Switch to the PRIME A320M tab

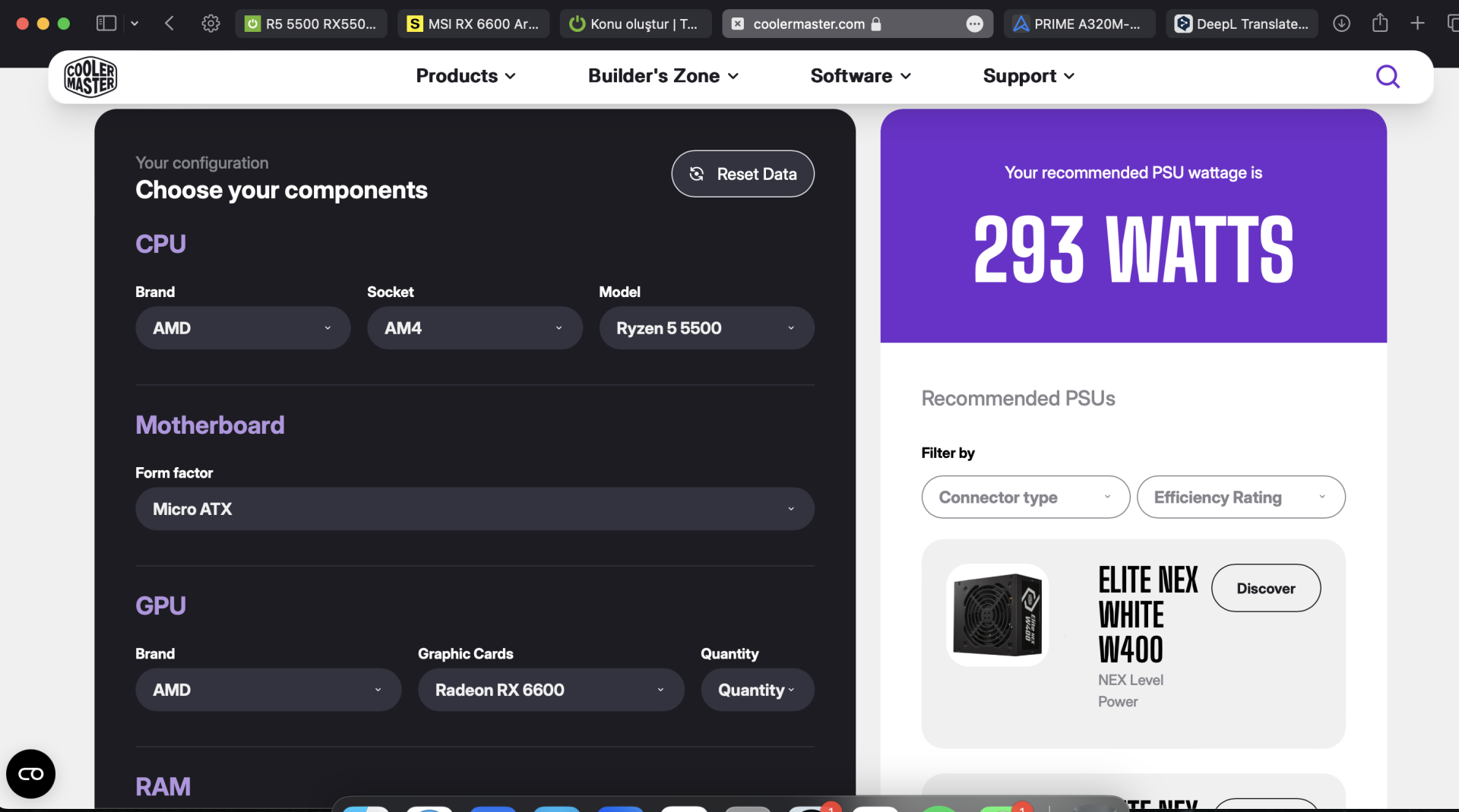(x=1080, y=24)
